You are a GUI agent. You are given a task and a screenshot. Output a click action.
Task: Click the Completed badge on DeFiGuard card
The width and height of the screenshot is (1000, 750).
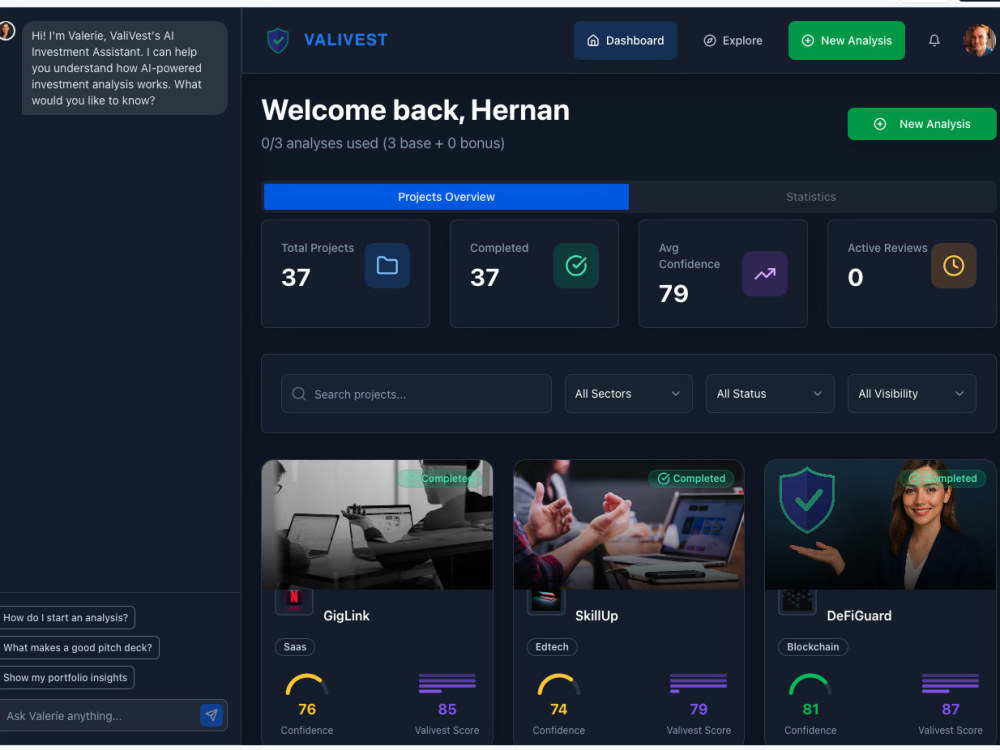943,478
